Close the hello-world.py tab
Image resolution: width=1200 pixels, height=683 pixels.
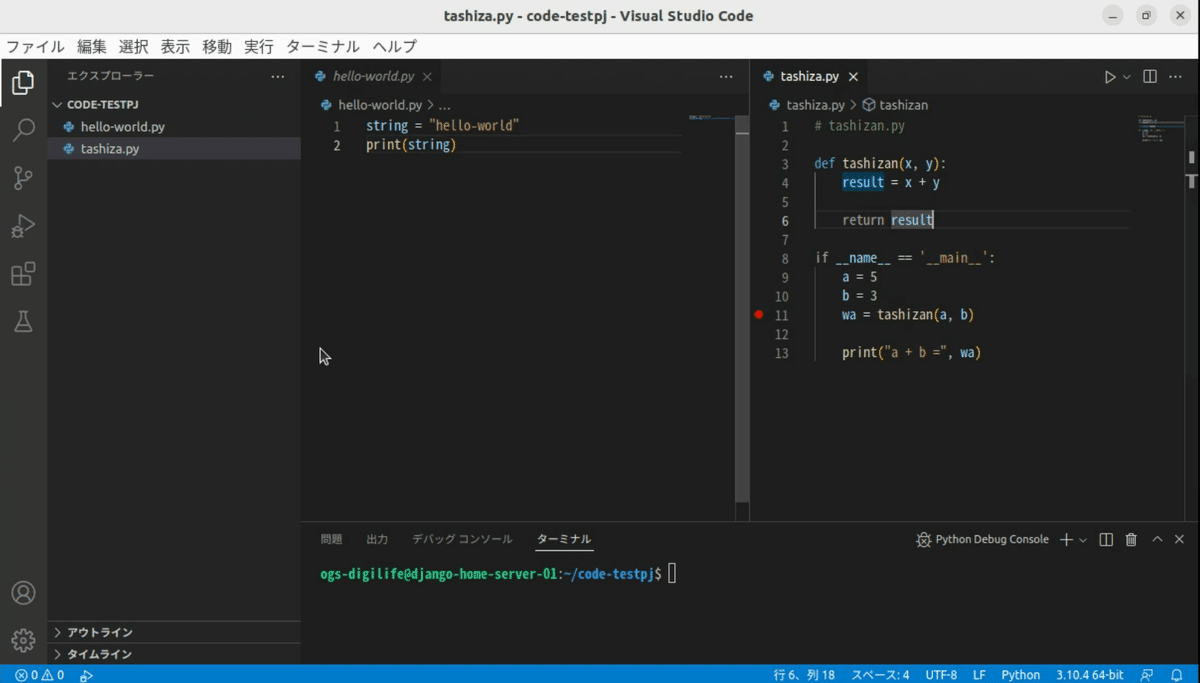coord(427,77)
